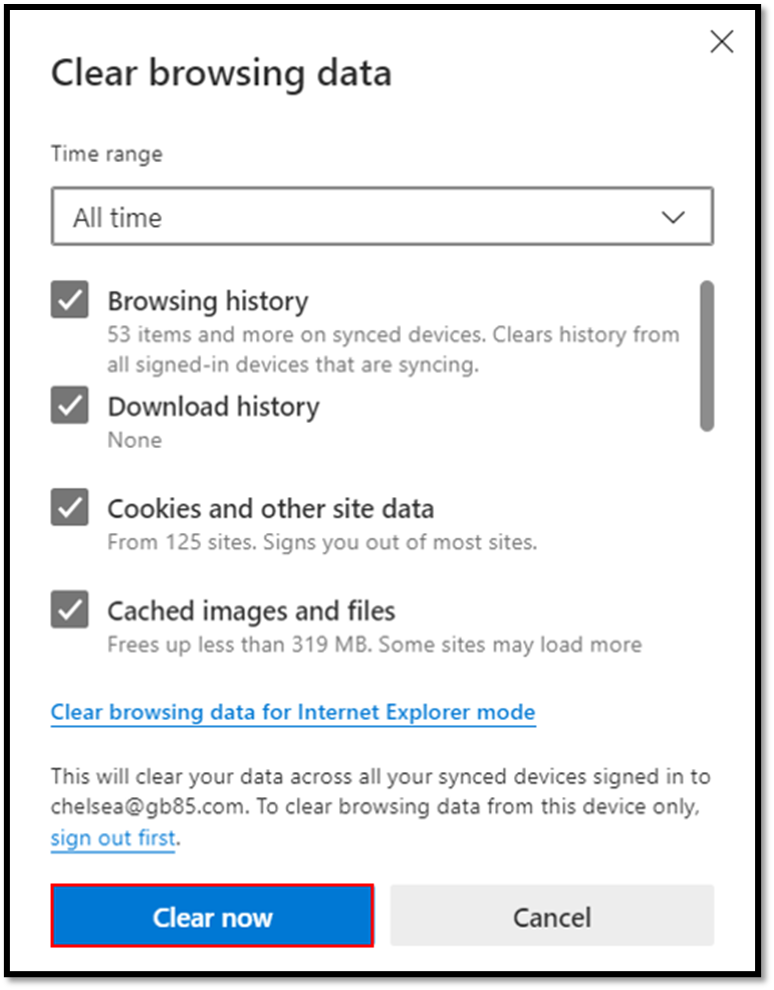This screenshot has width=774, height=990.
Task: Cancel the clear browsing data dialog
Action: pyautogui.click(x=551, y=916)
